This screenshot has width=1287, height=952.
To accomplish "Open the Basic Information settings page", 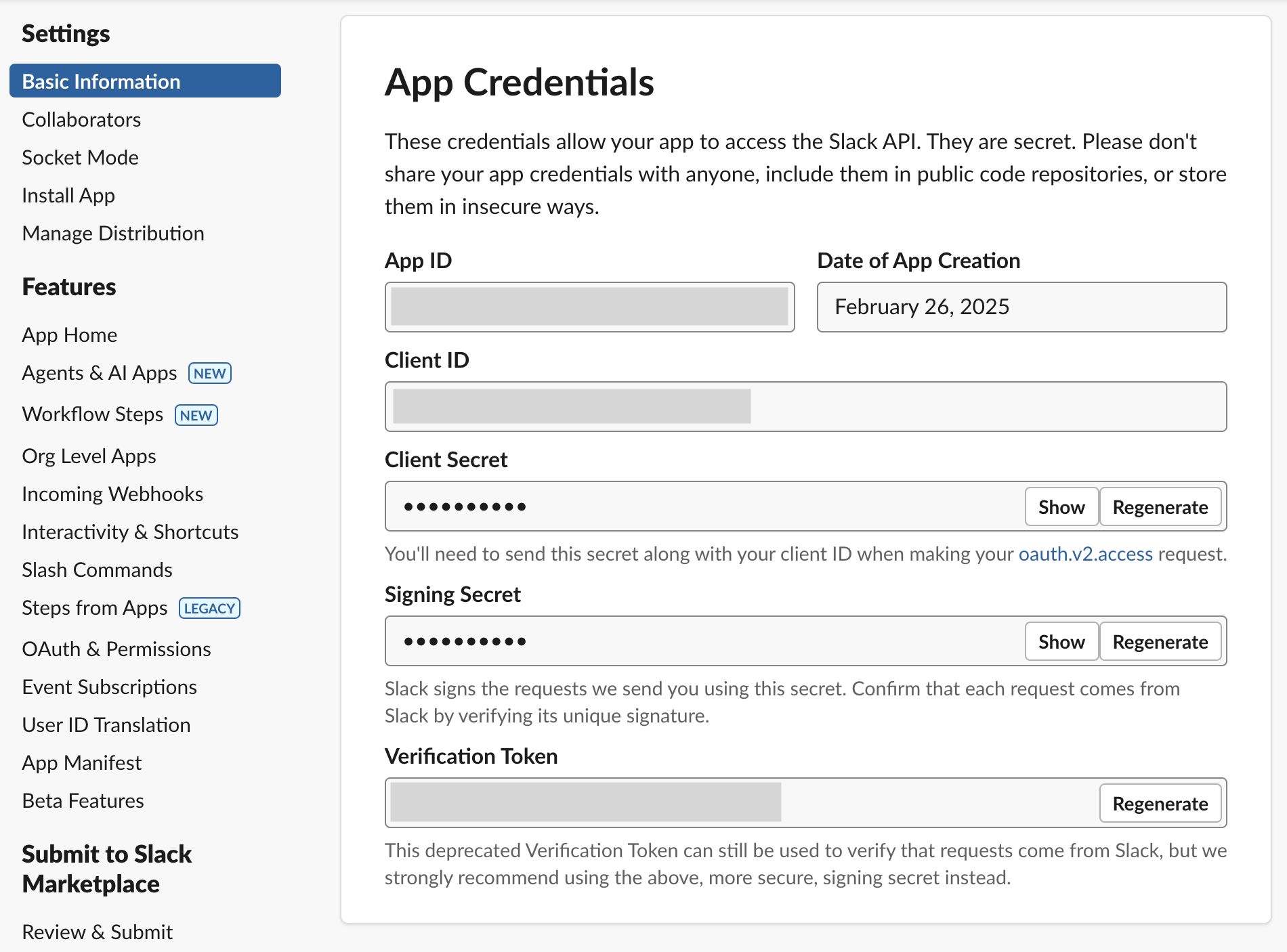I will click(145, 81).
